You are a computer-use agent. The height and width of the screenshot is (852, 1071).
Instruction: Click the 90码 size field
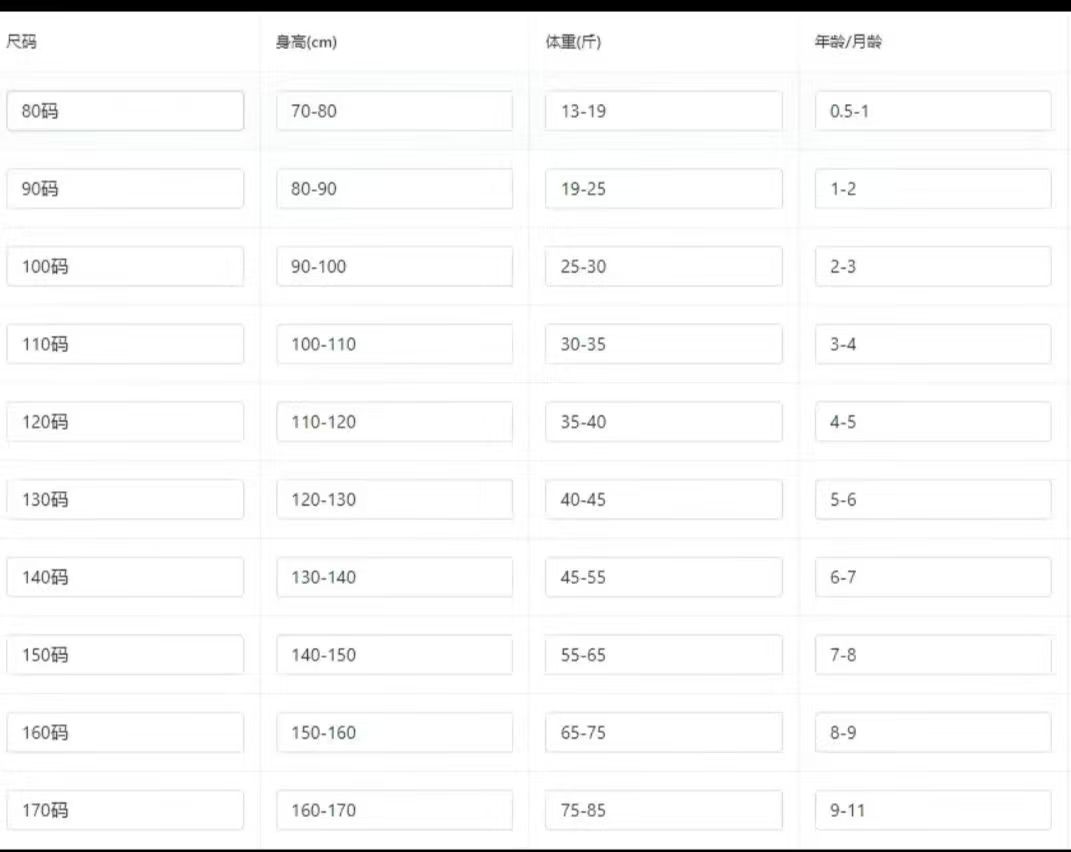pos(125,189)
